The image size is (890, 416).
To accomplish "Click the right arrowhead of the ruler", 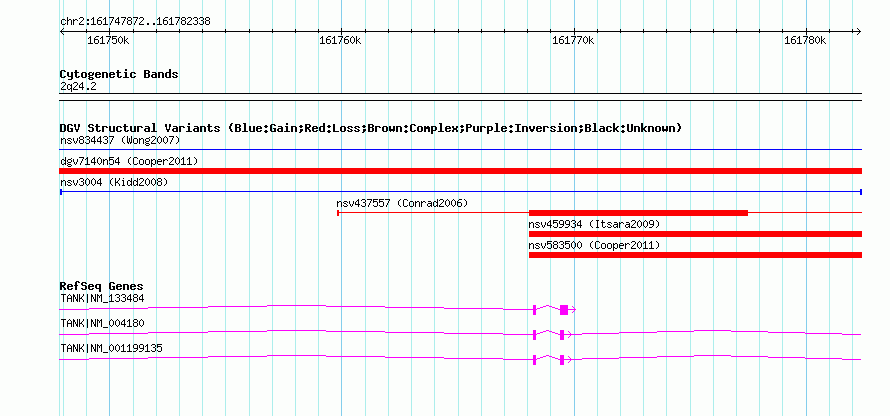I will point(859,31).
